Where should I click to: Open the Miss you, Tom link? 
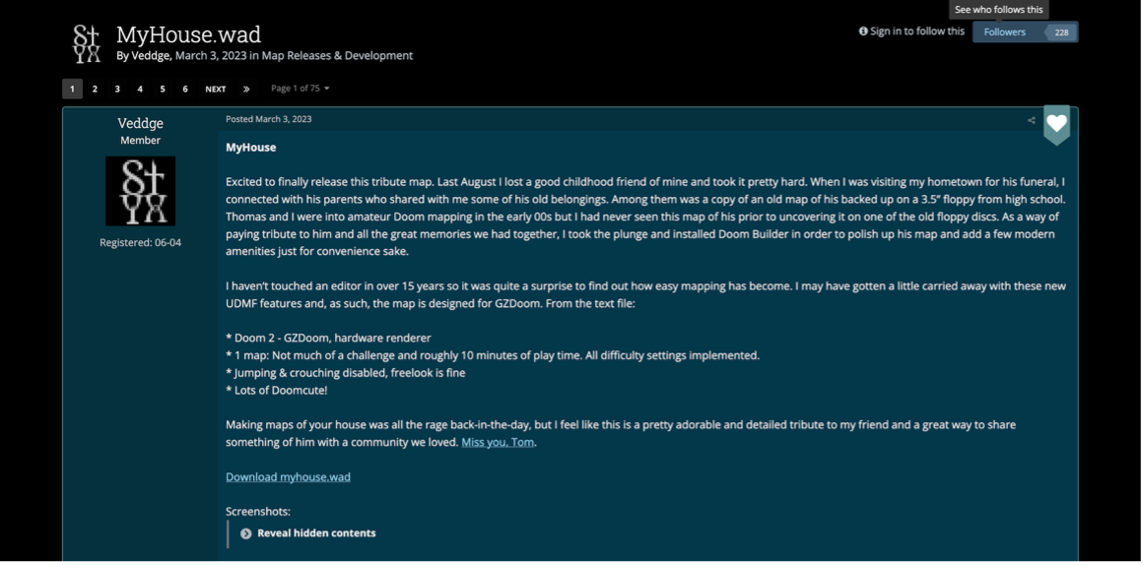(498, 442)
